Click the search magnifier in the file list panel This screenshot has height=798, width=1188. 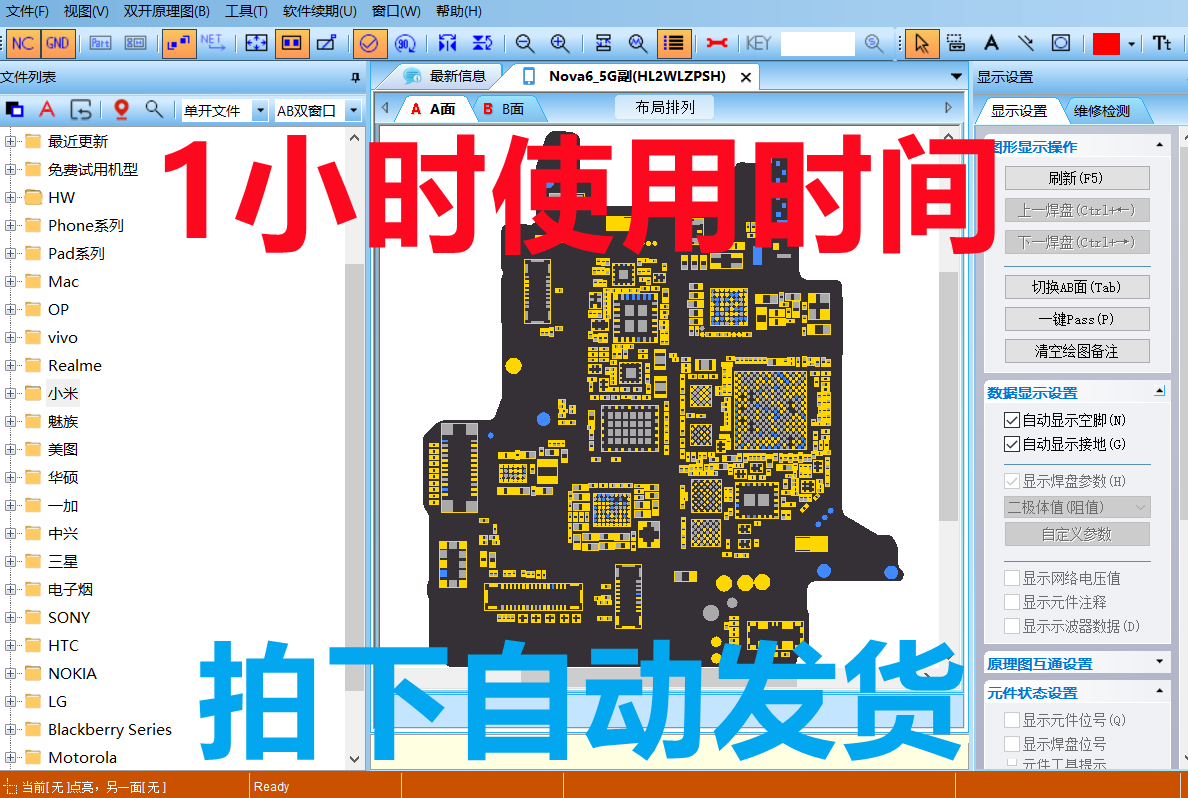152,111
